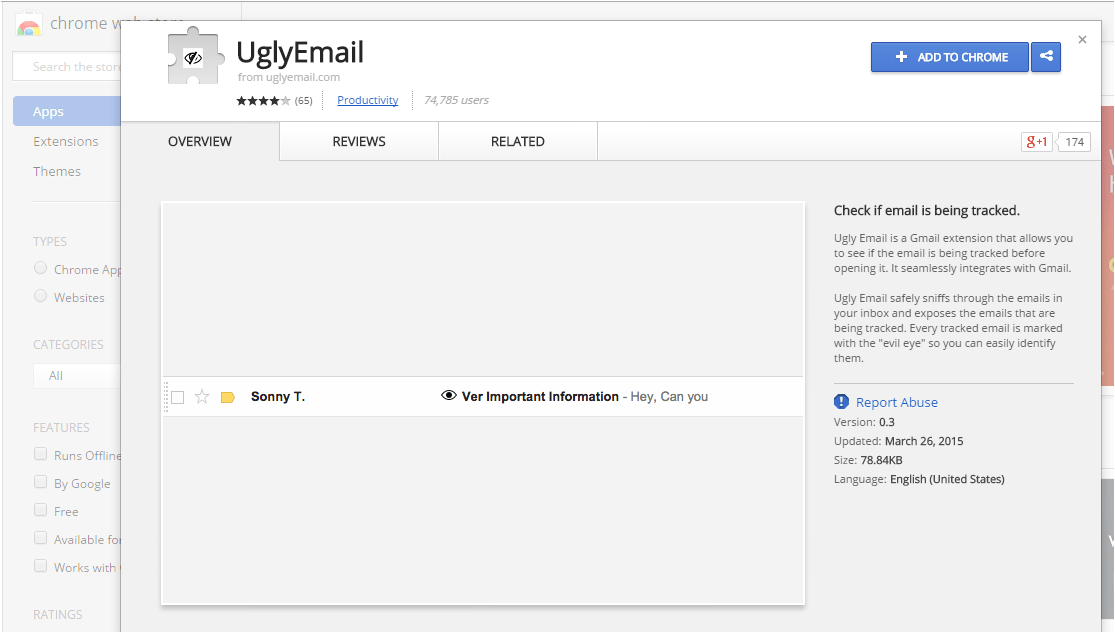Toggle the Available for checkbox
The width and height of the screenshot is (1115, 633).
[x=41, y=538]
